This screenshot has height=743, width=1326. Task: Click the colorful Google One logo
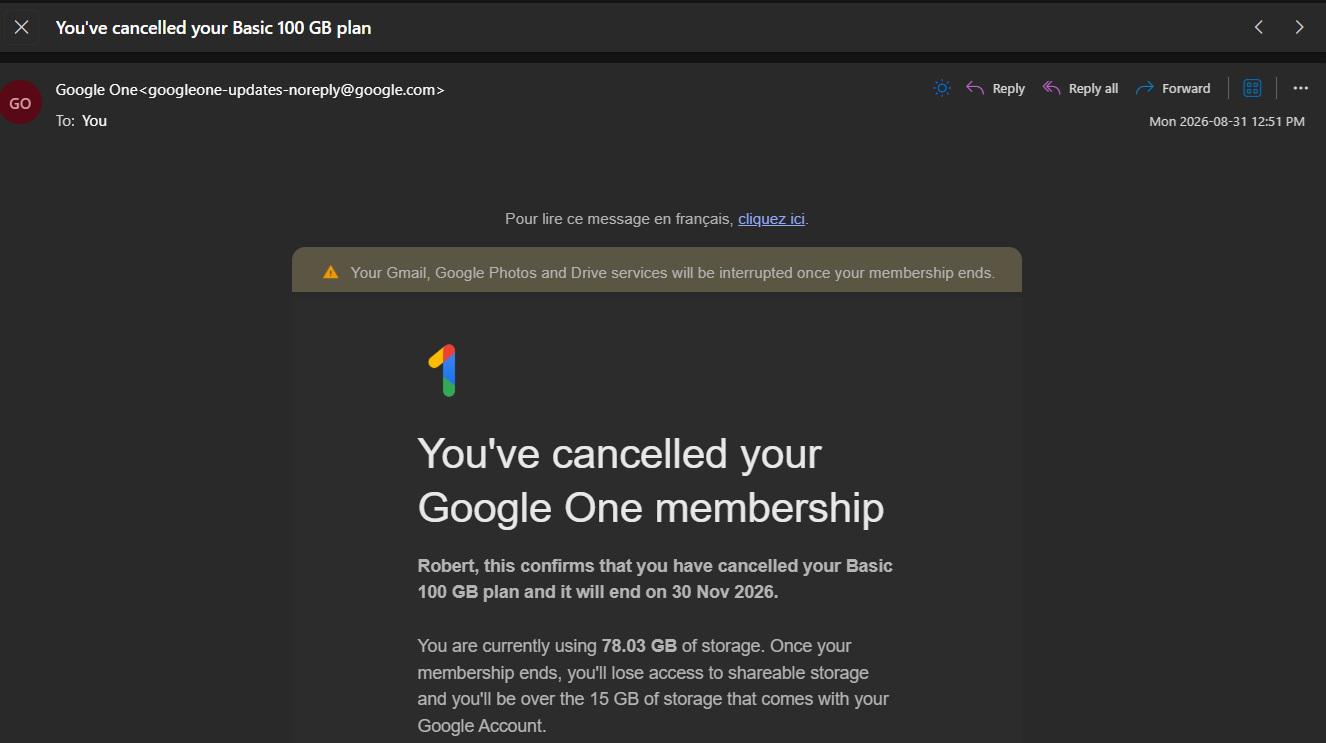coord(444,370)
